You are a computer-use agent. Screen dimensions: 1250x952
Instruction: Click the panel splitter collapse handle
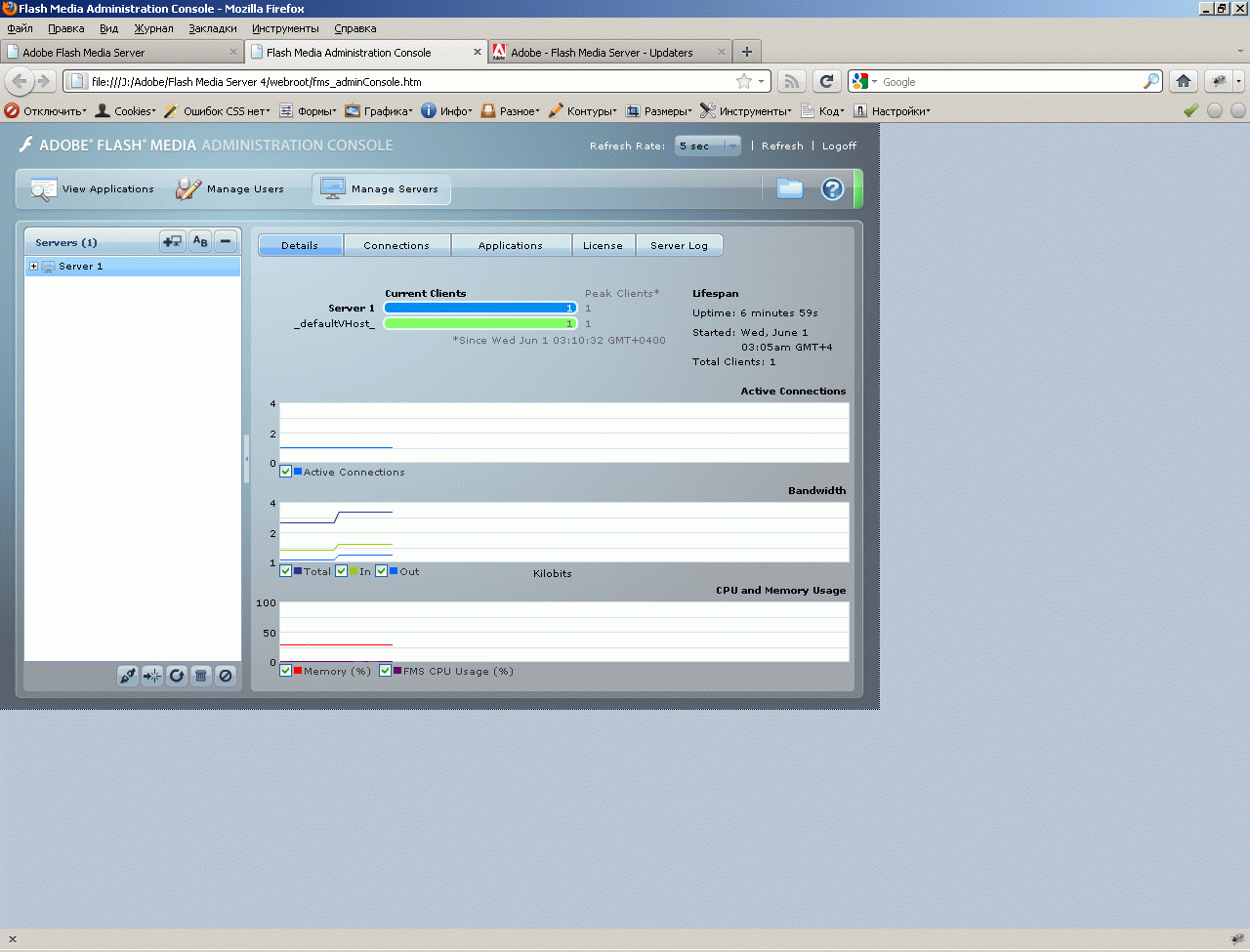(x=246, y=459)
